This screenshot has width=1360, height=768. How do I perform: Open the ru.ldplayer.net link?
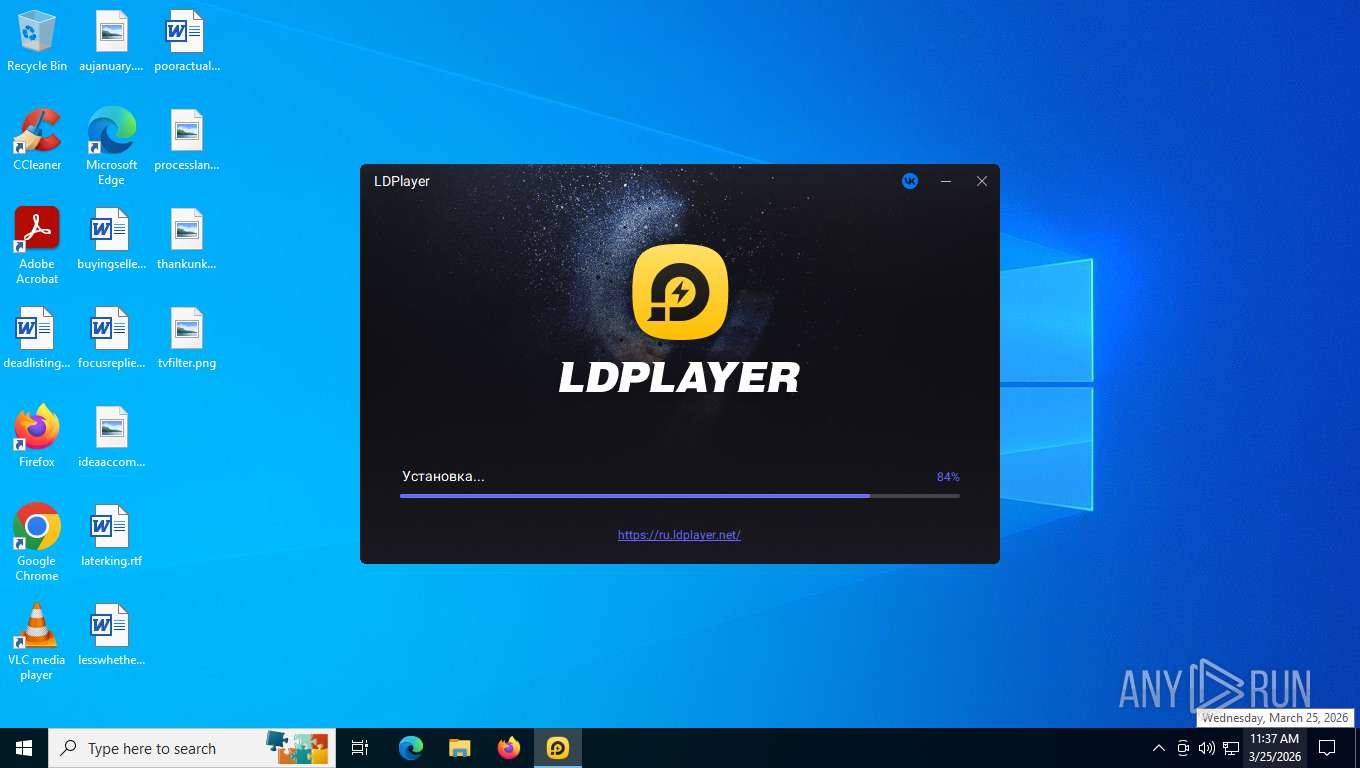click(x=679, y=535)
